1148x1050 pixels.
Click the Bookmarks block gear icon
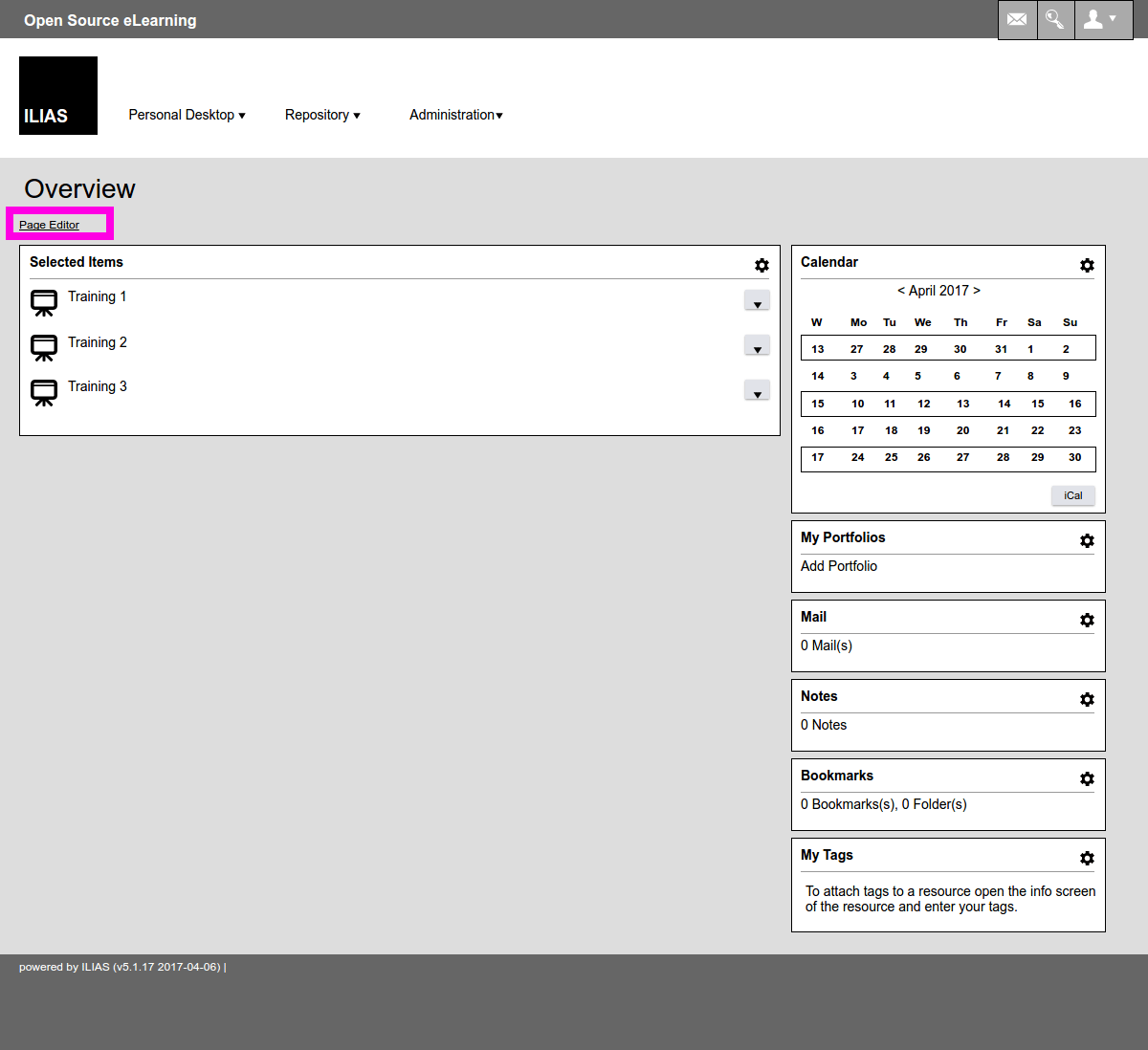(x=1087, y=778)
